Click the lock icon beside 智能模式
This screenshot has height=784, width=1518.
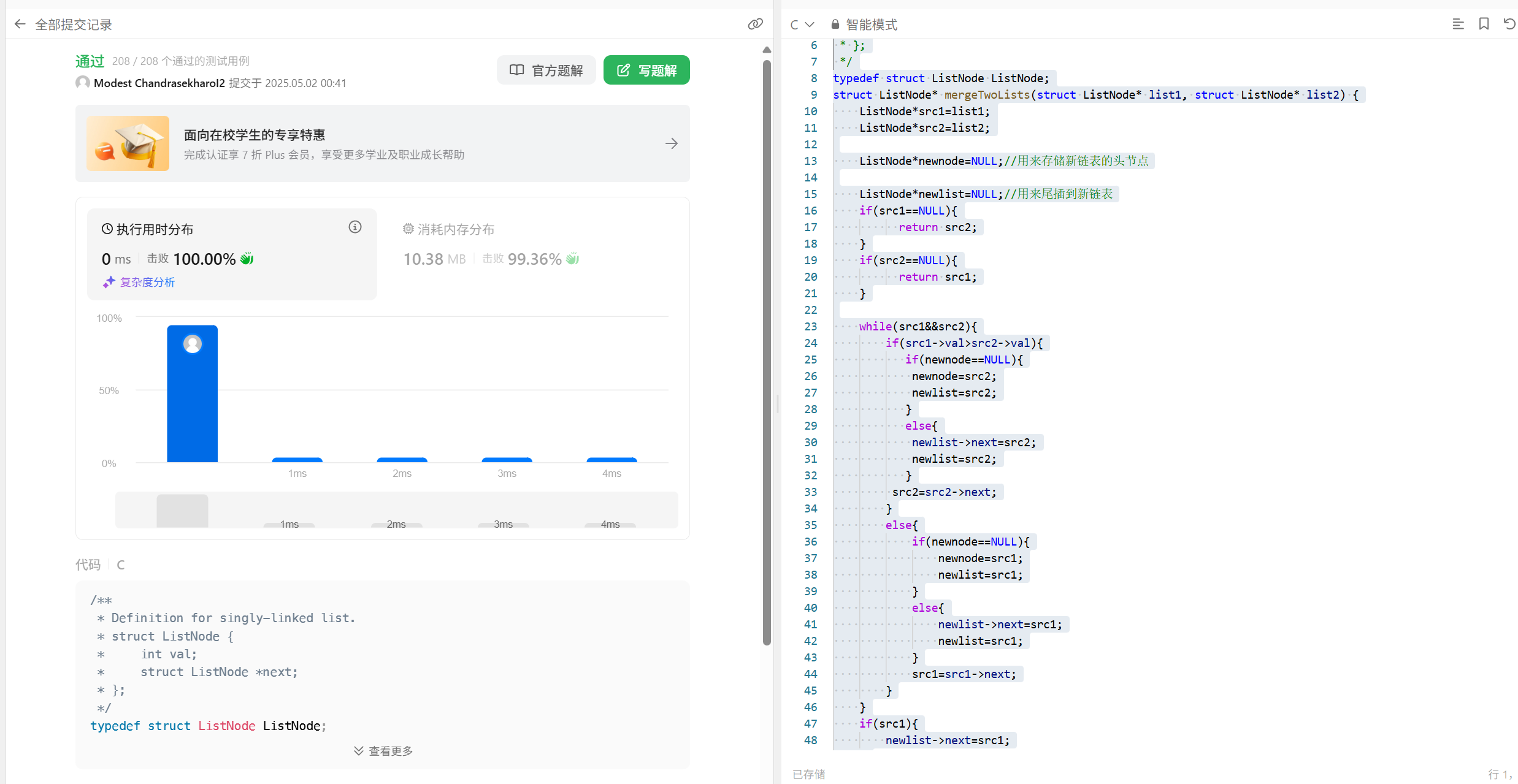point(835,25)
